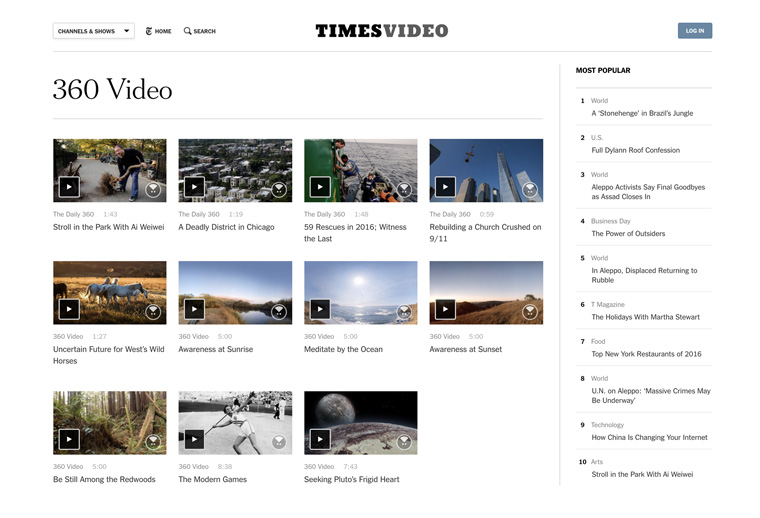Click 360 icon on Awareness at Sunset thumbnail

(x=530, y=312)
